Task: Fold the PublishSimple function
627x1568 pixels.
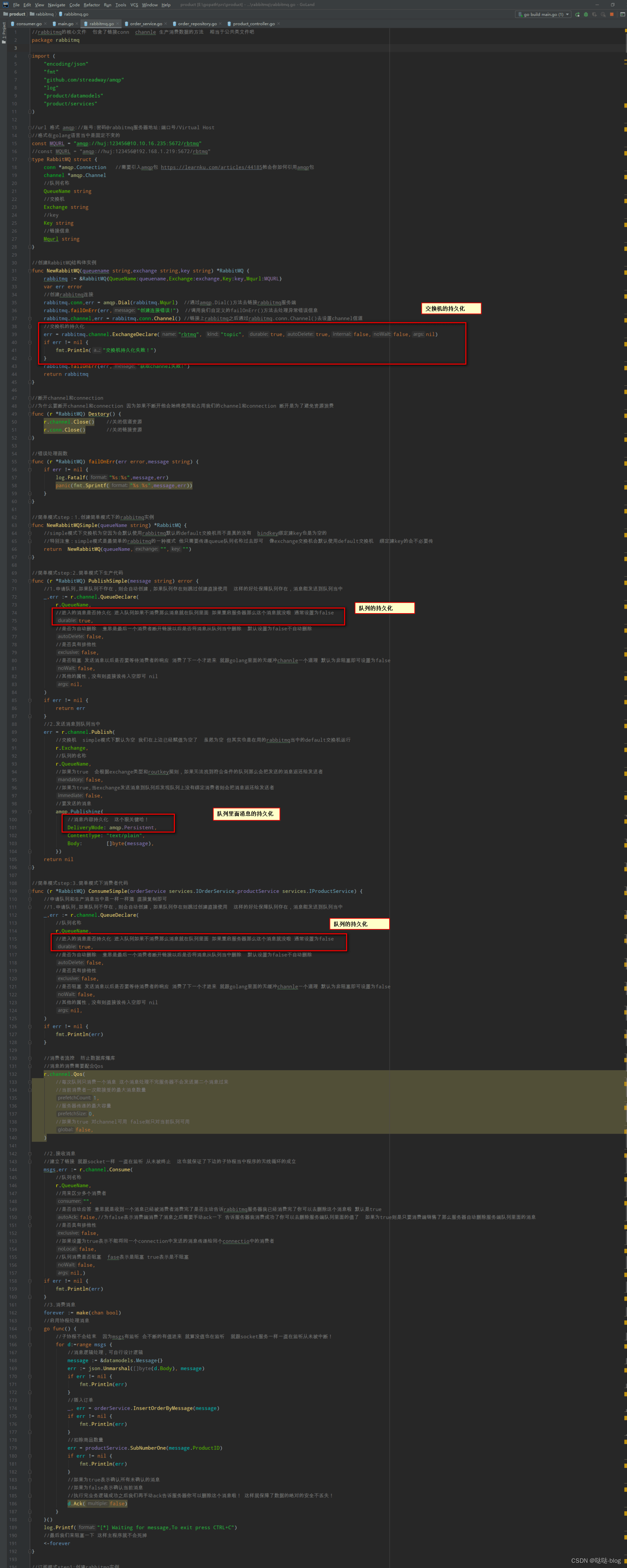Action: [x=29, y=581]
